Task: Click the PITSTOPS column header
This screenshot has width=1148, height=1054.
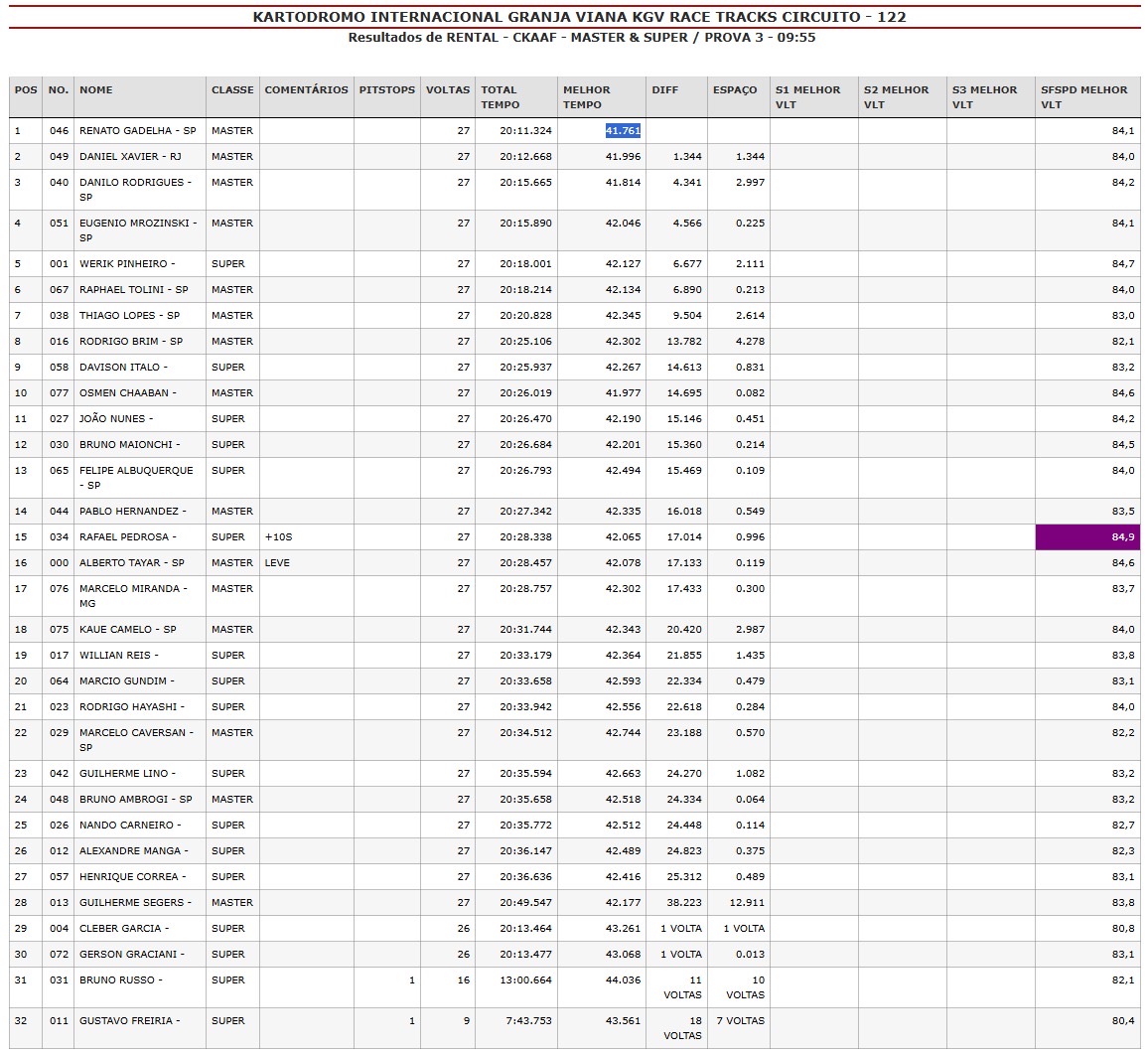Action: pos(386,89)
